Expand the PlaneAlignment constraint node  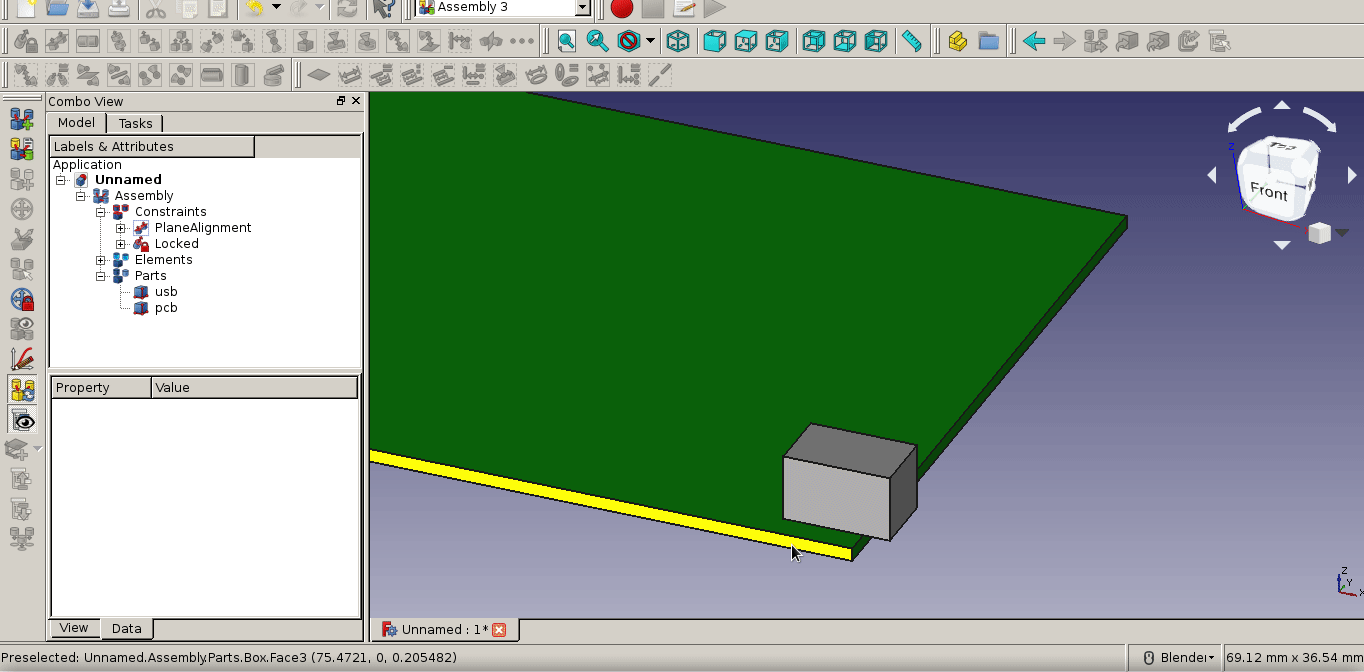[x=121, y=227]
